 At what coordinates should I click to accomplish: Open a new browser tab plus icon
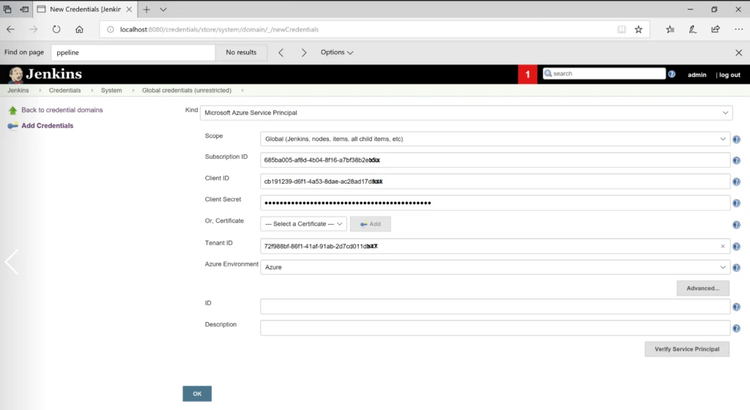tap(146, 9)
